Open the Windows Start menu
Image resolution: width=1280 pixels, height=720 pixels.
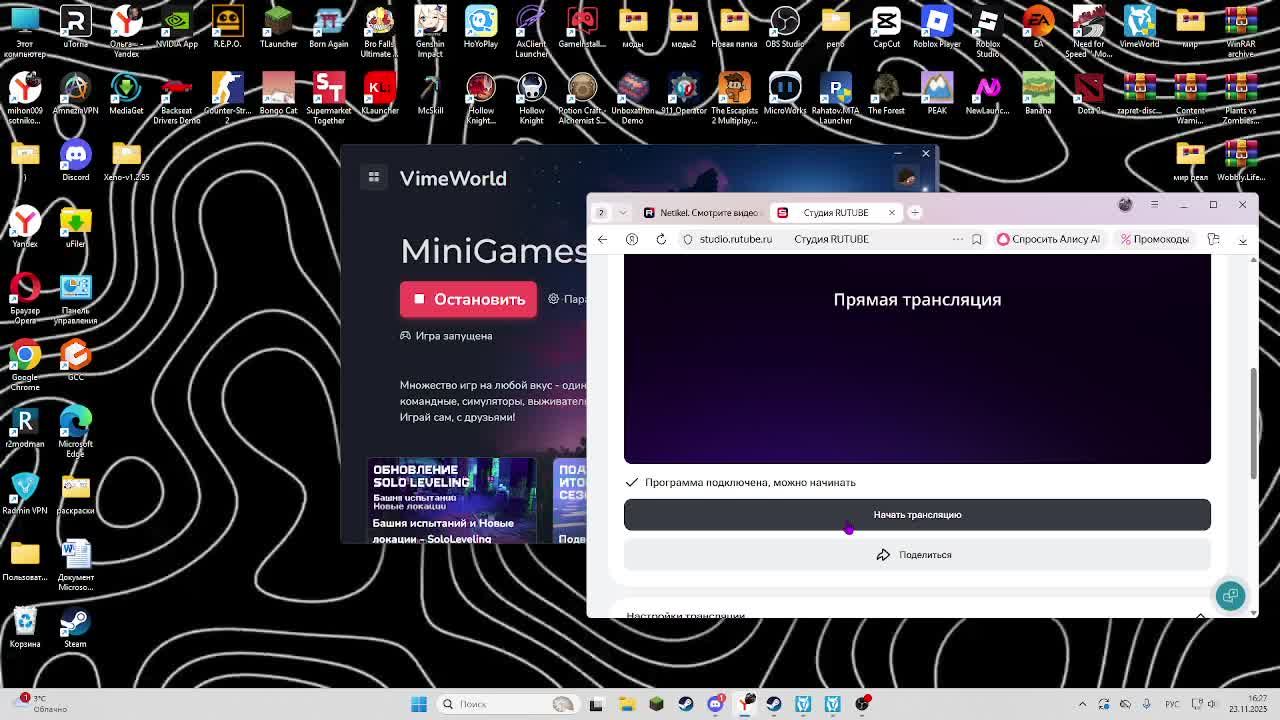click(419, 704)
